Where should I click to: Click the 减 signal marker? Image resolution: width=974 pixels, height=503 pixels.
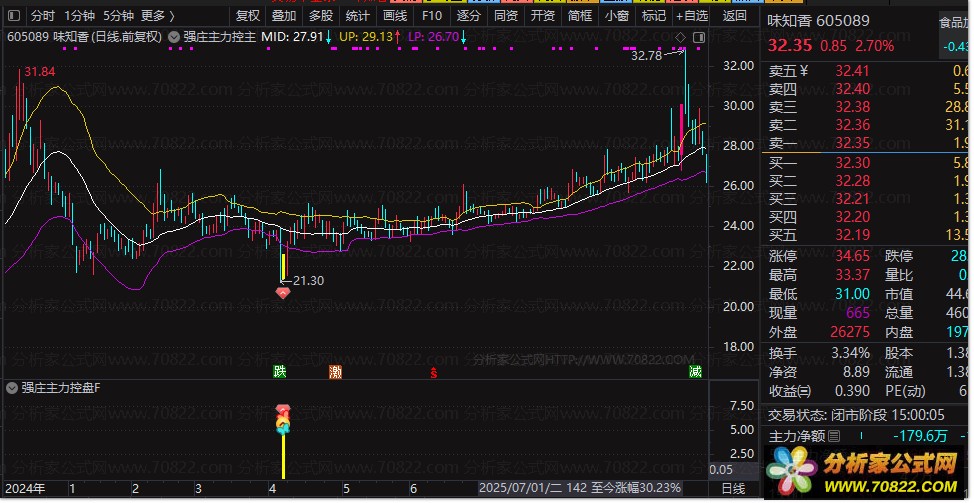coord(695,372)
